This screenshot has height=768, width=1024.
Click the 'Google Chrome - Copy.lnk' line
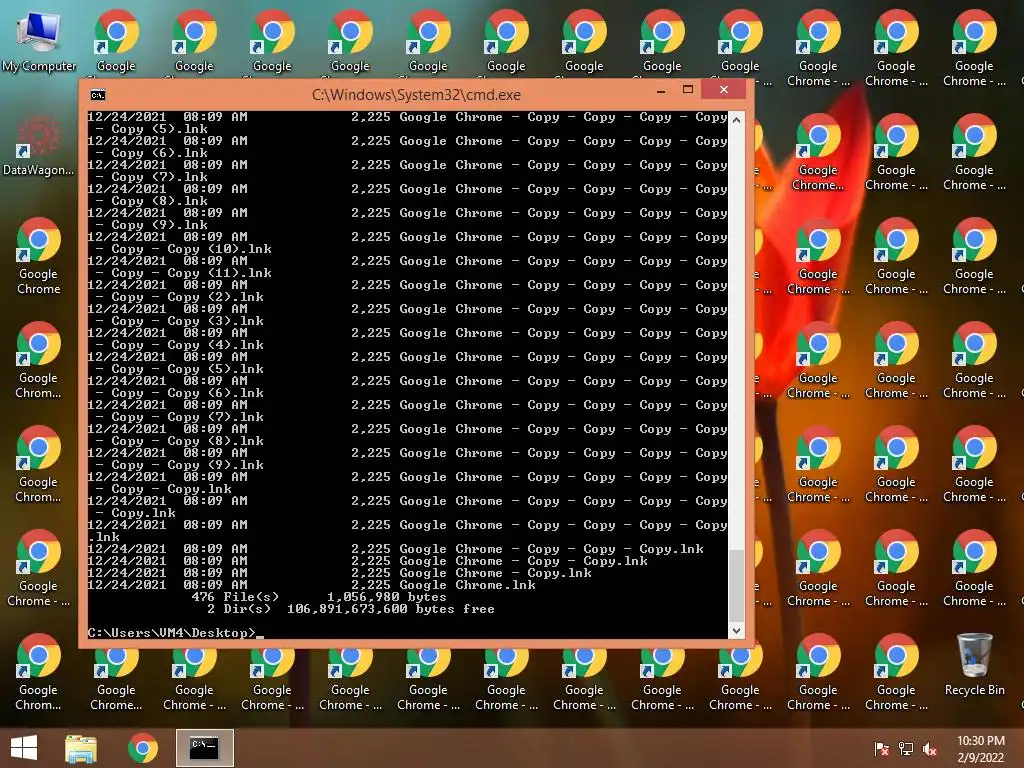(x=340, y=573)
